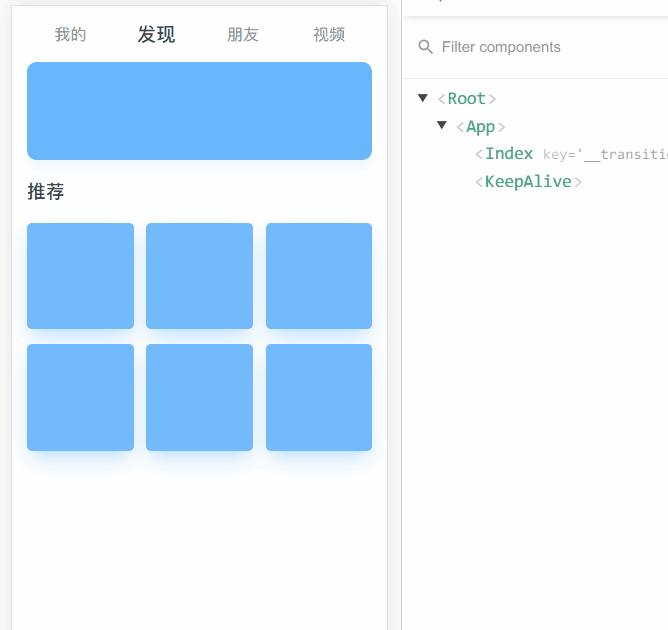Screen dimensions: 668x630
Task: Click the magnifier icon beside Filter components
Action: (x=426, y=47)
